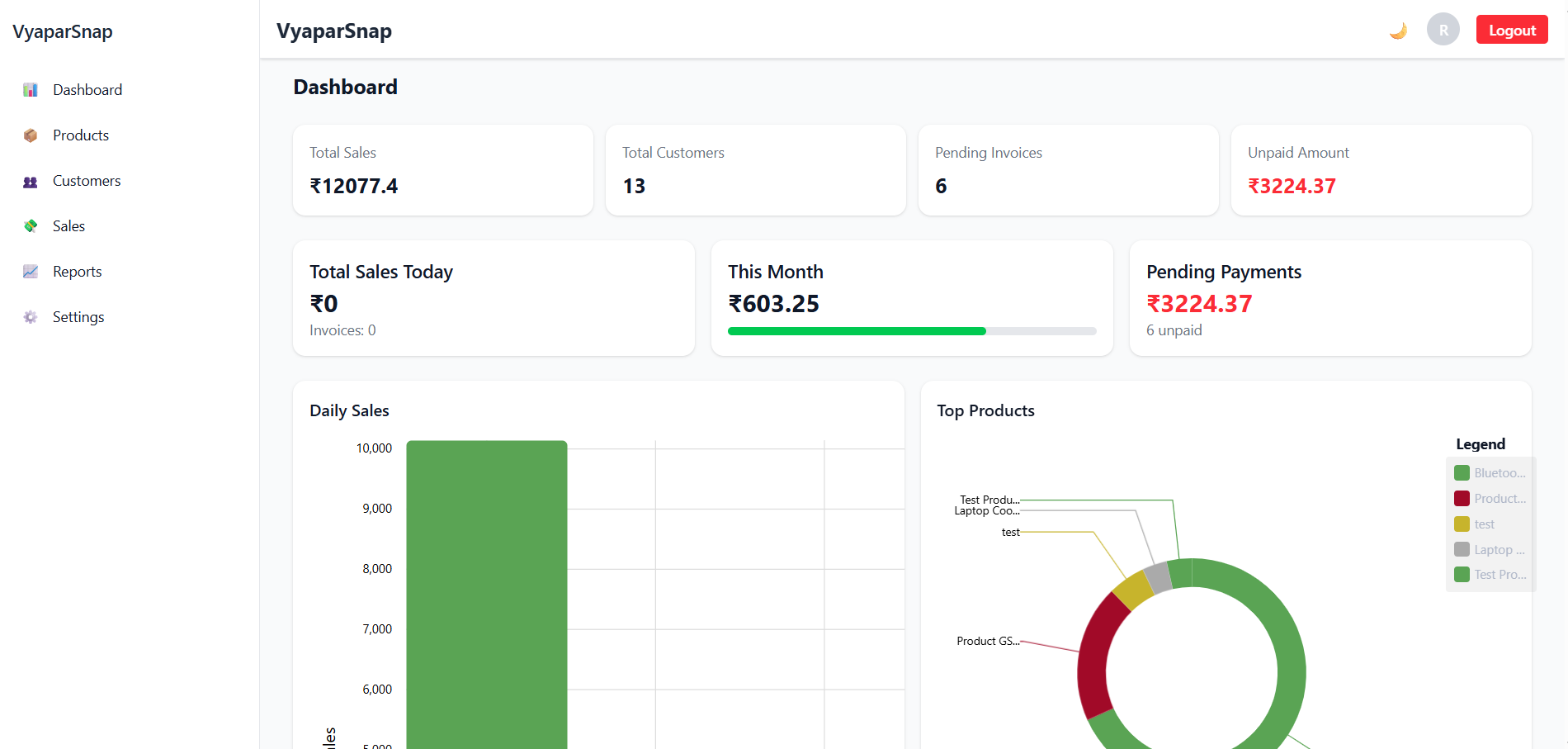Click the Reports line chart icon
Screen dimensions: 1568x749
(x=31, y=272)
